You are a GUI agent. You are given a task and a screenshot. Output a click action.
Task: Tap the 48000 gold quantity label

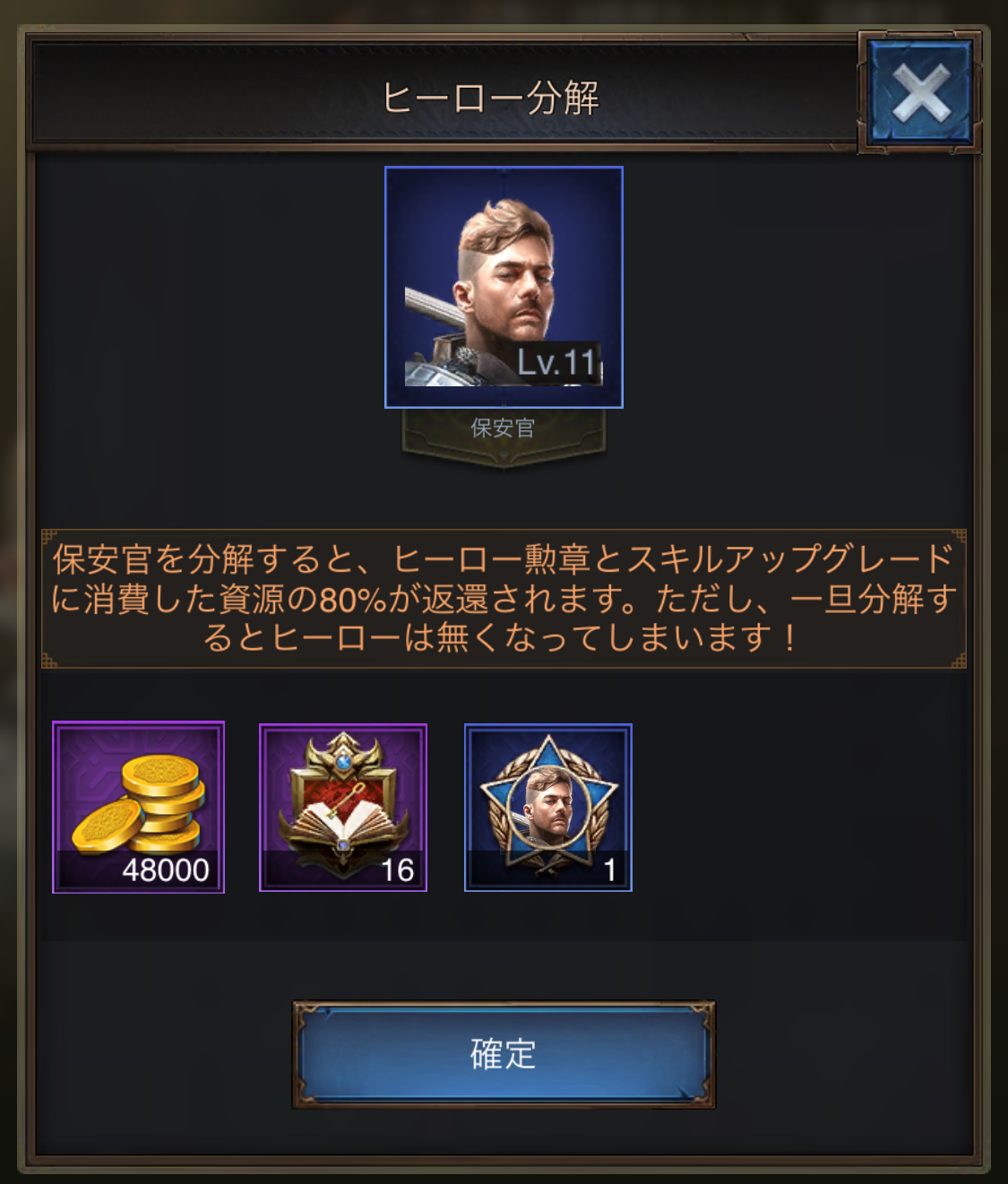(x=165, y=870)
